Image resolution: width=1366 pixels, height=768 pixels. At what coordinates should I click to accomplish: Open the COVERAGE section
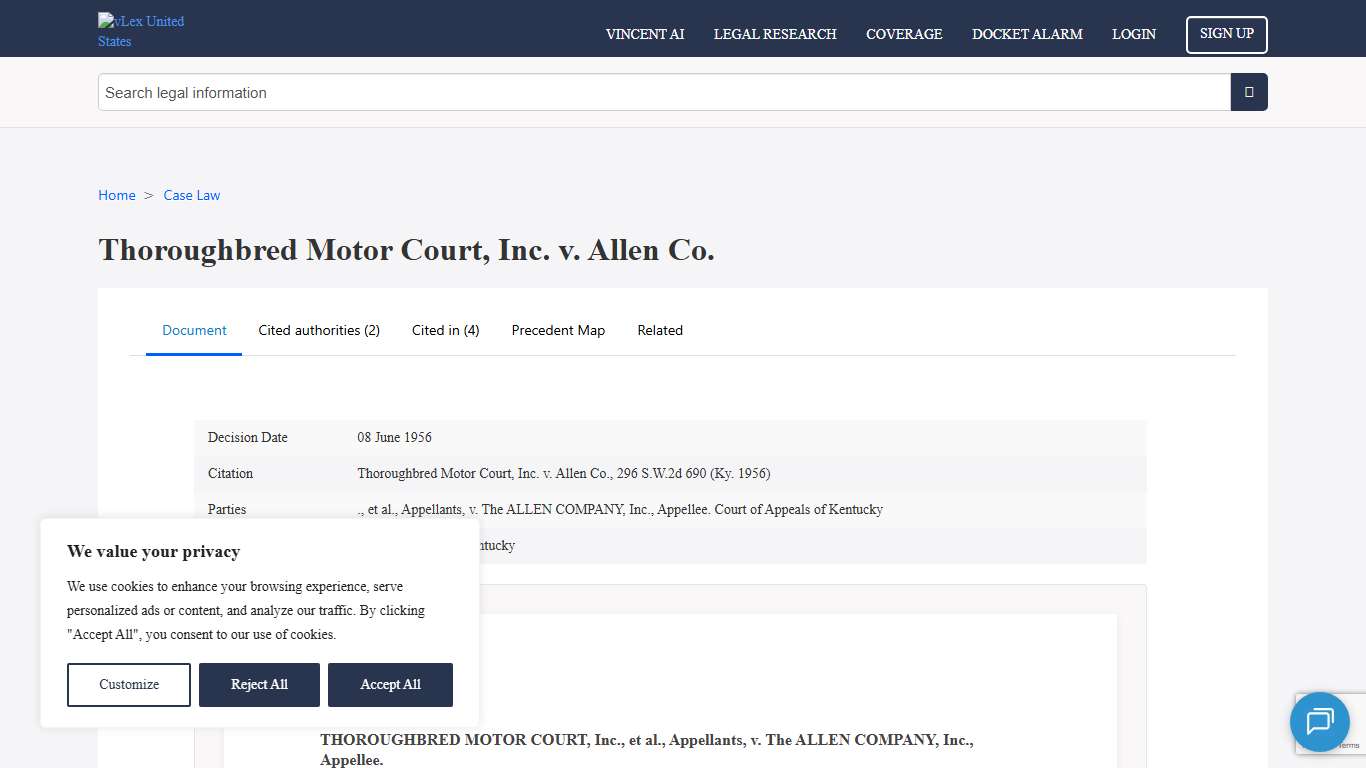coord(904,34)
